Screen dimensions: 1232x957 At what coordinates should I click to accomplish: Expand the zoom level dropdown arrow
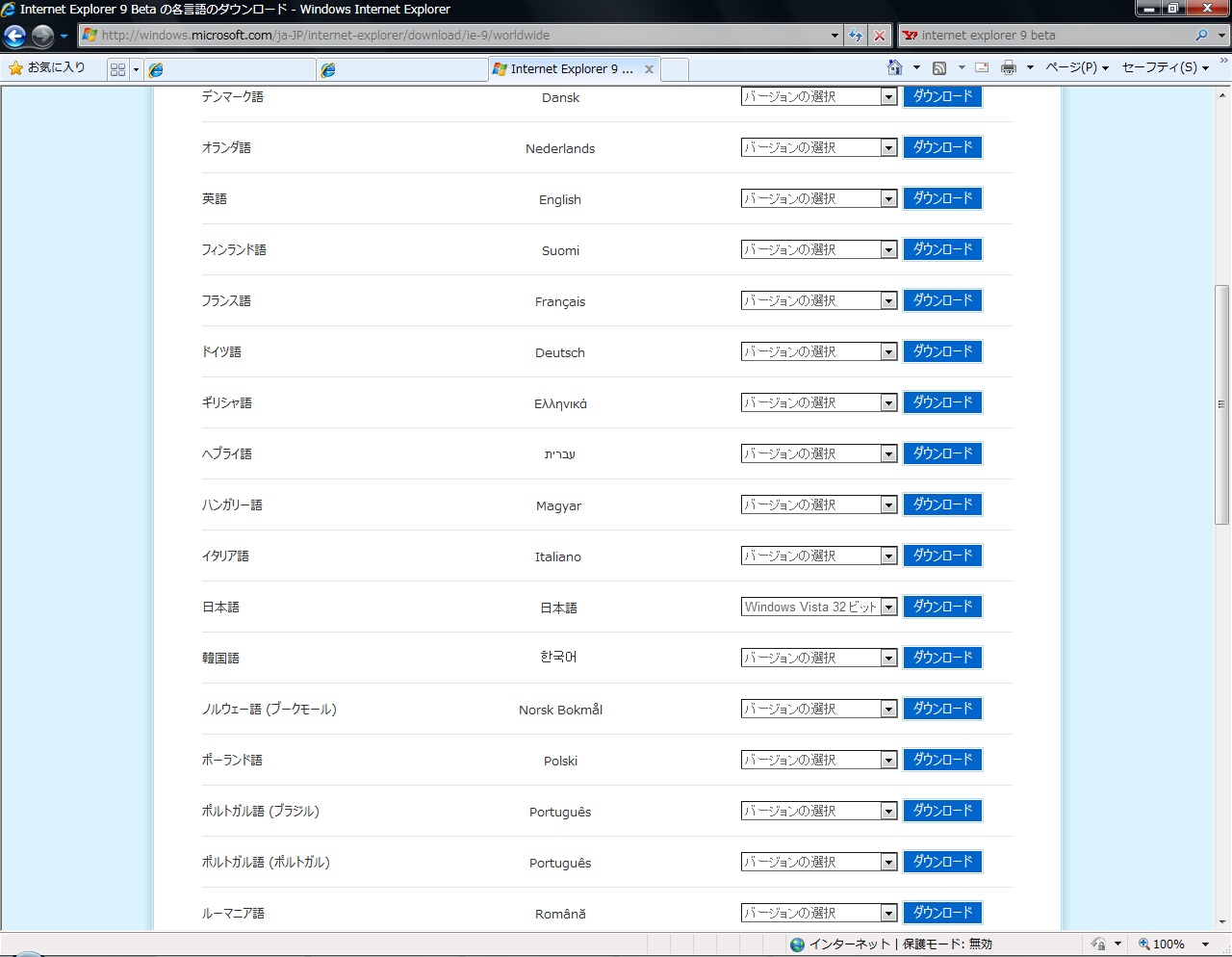1205,944
